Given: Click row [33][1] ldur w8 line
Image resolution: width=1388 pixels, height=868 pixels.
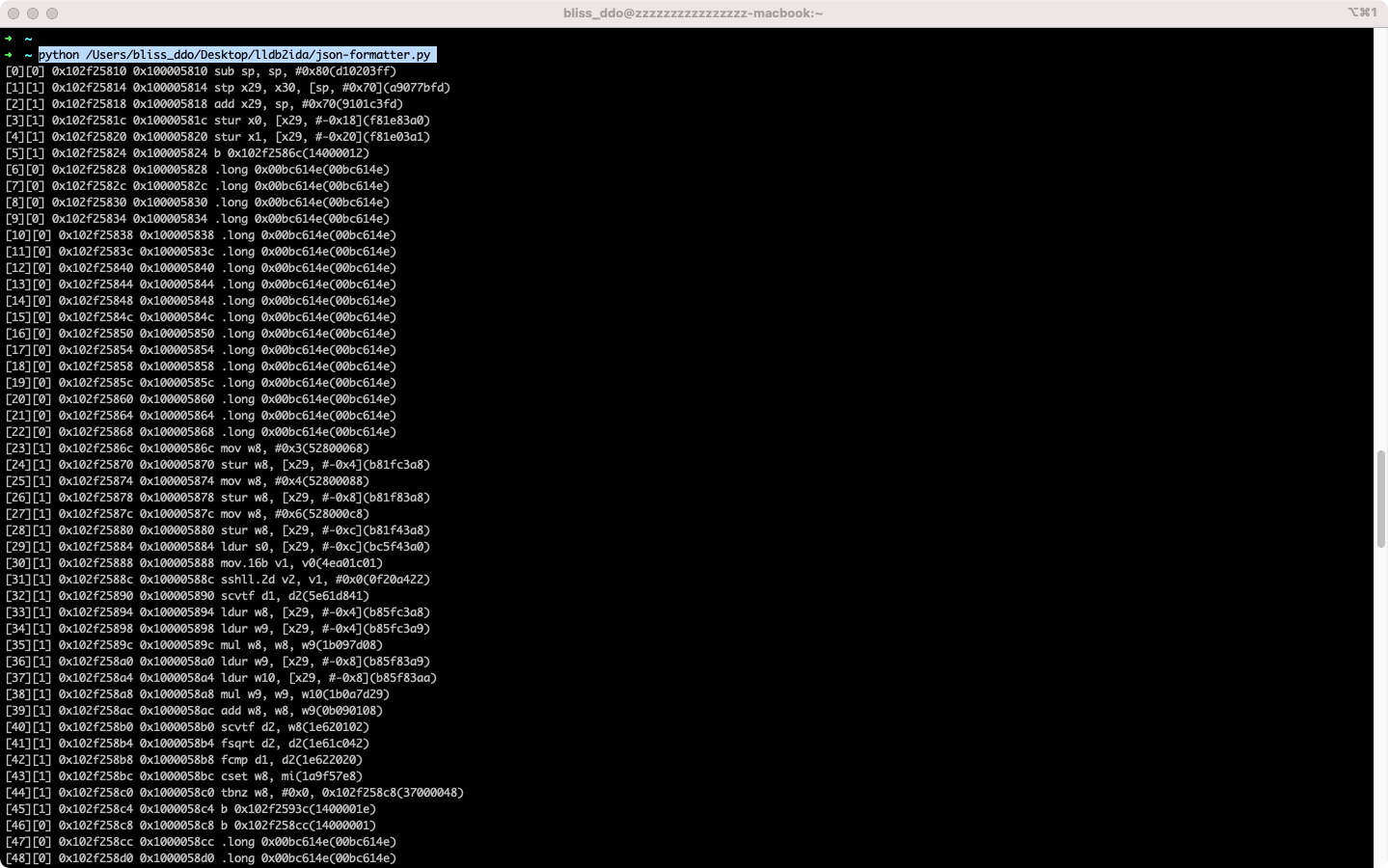Looking at the screenshot, I should (x=218, y=612).
